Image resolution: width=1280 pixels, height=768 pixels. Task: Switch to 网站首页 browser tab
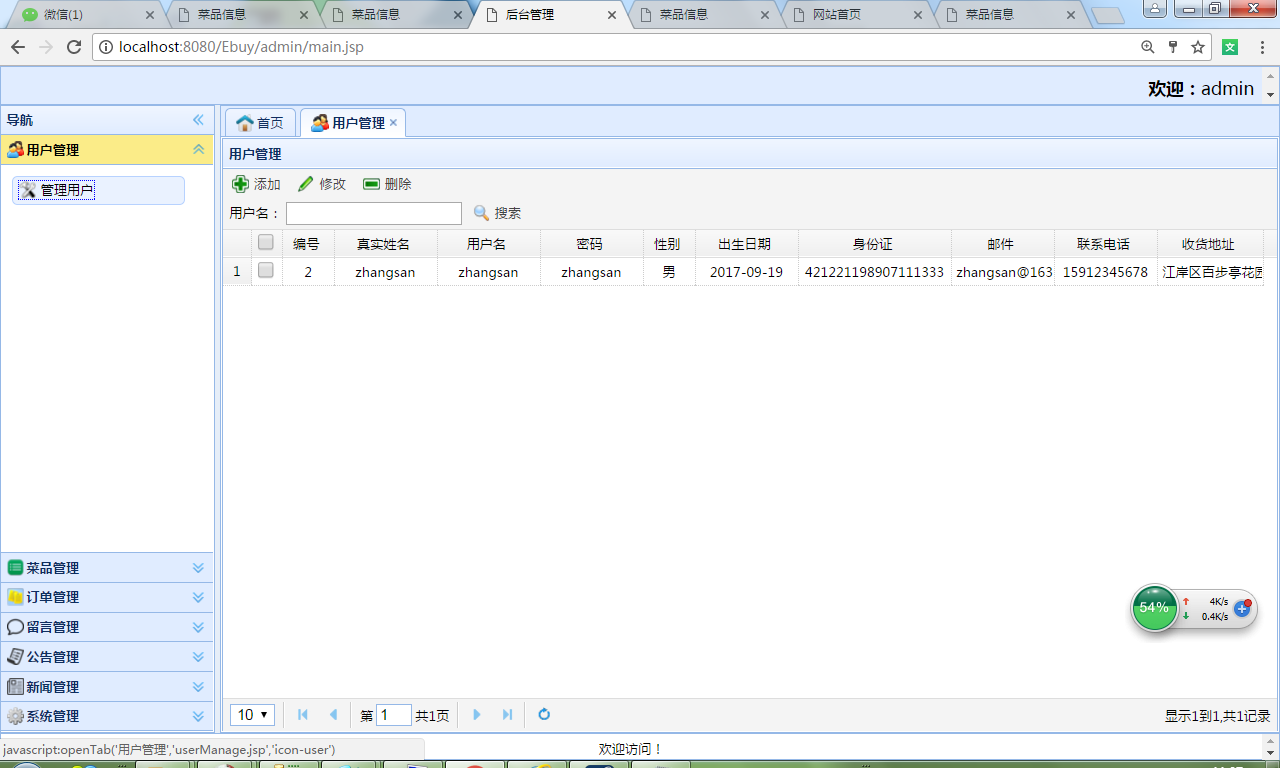coord(856,15)
